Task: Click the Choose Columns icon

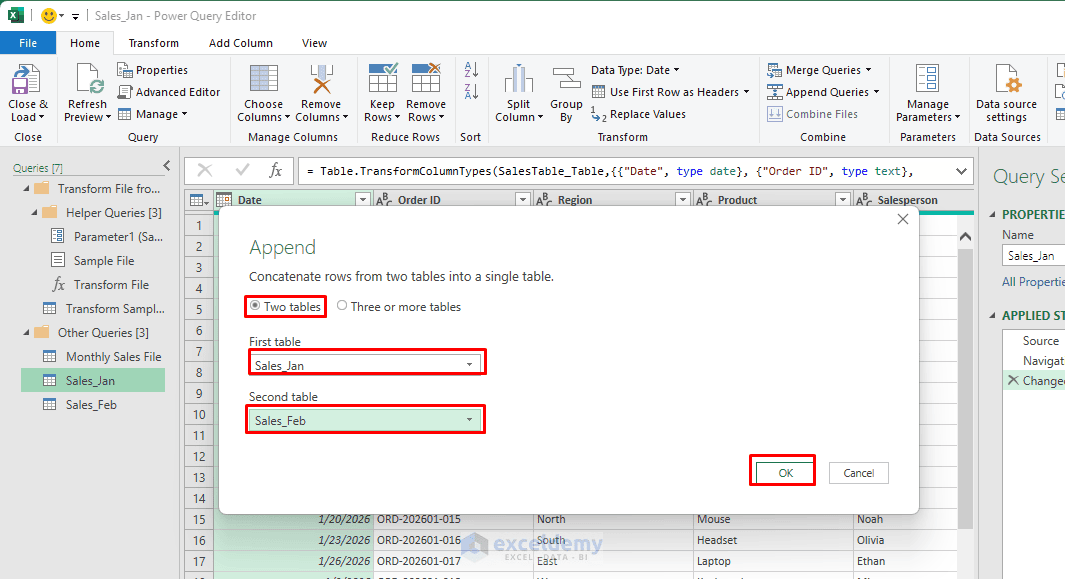Action: tap(264, 79)
